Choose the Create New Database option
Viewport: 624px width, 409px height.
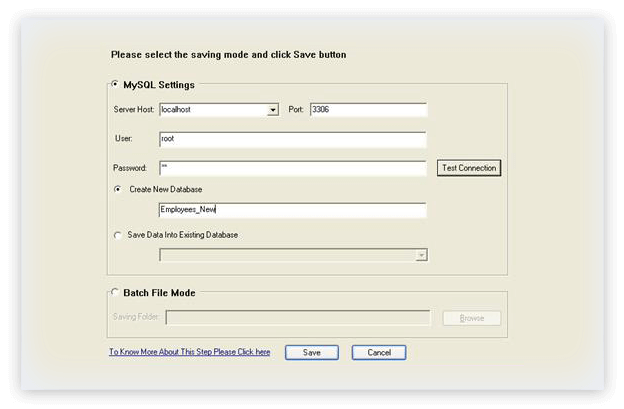(x=118, y=189)
